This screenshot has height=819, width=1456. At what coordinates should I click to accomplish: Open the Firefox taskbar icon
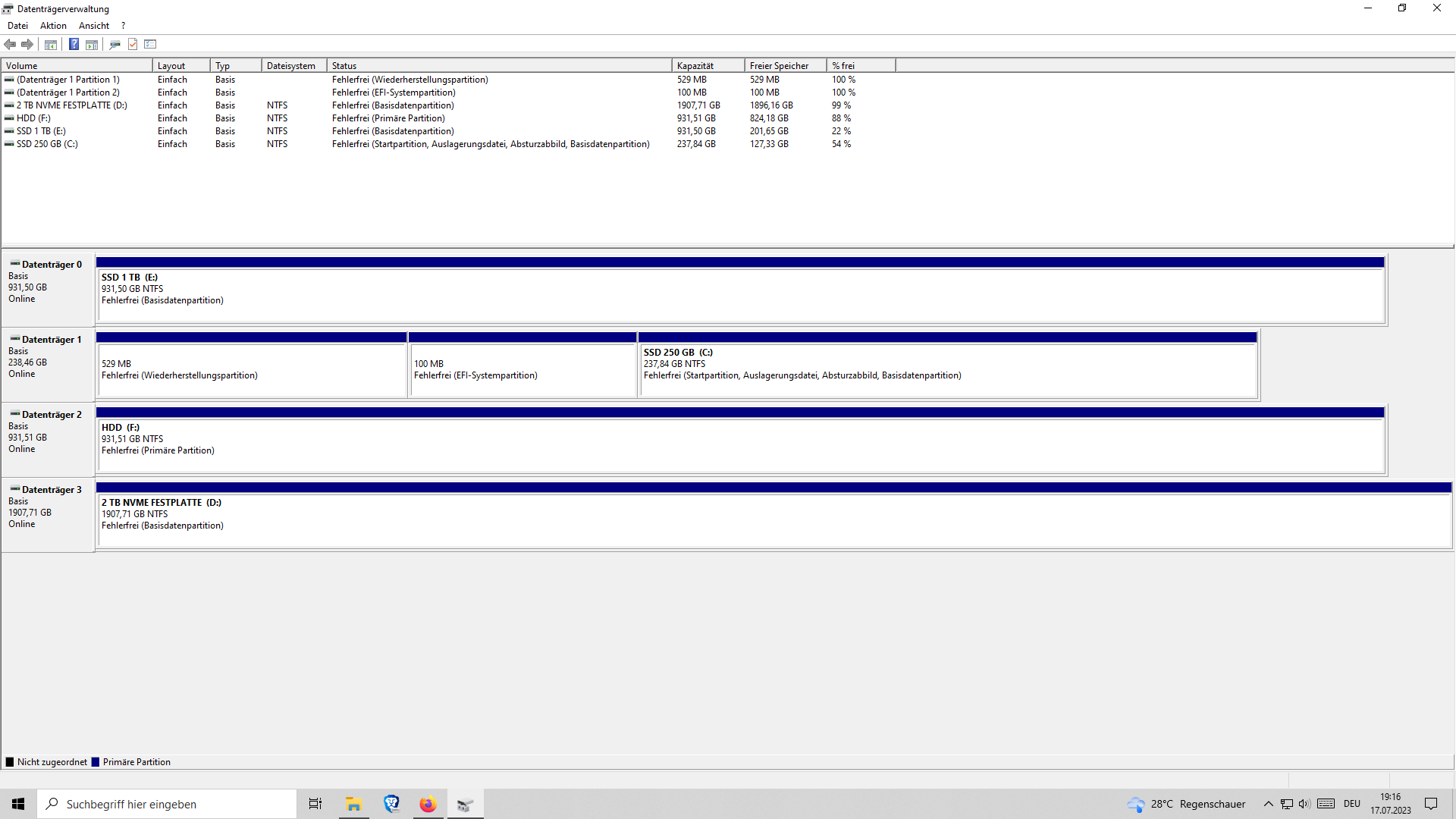tap(428, 804)
